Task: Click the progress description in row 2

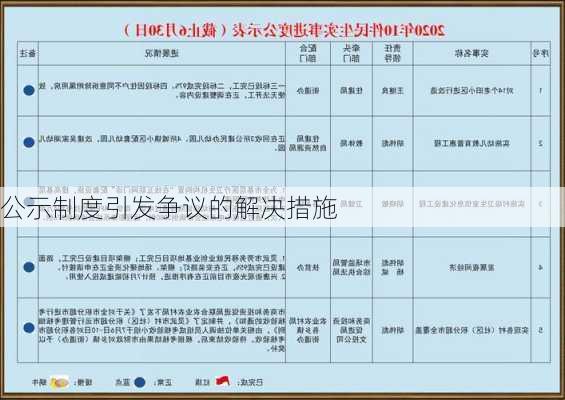Action: click(162, 143)
